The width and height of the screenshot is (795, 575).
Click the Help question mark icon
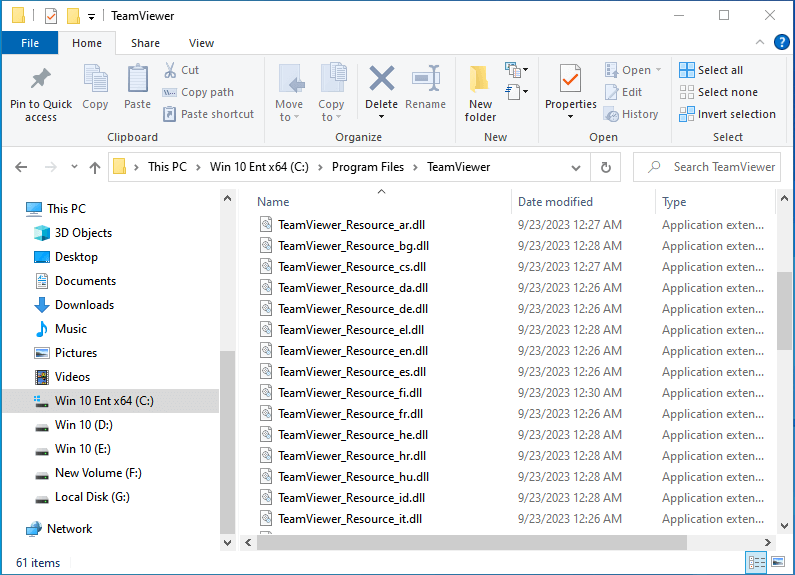coord(782,42)
